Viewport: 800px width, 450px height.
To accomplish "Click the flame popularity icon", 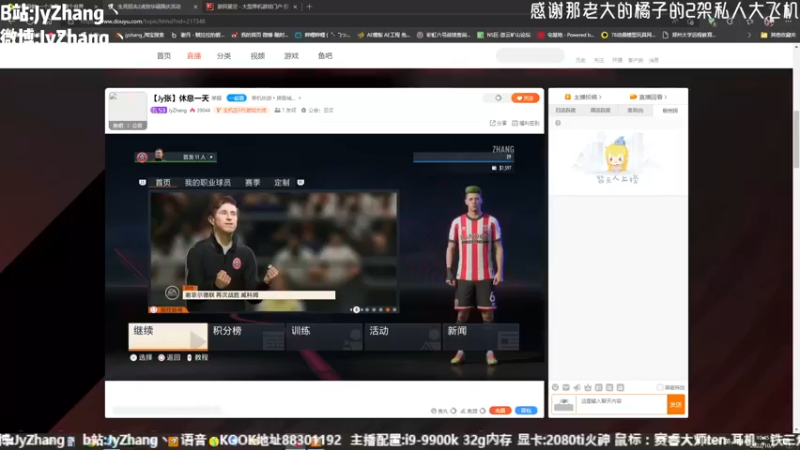I will coord(192,110).
